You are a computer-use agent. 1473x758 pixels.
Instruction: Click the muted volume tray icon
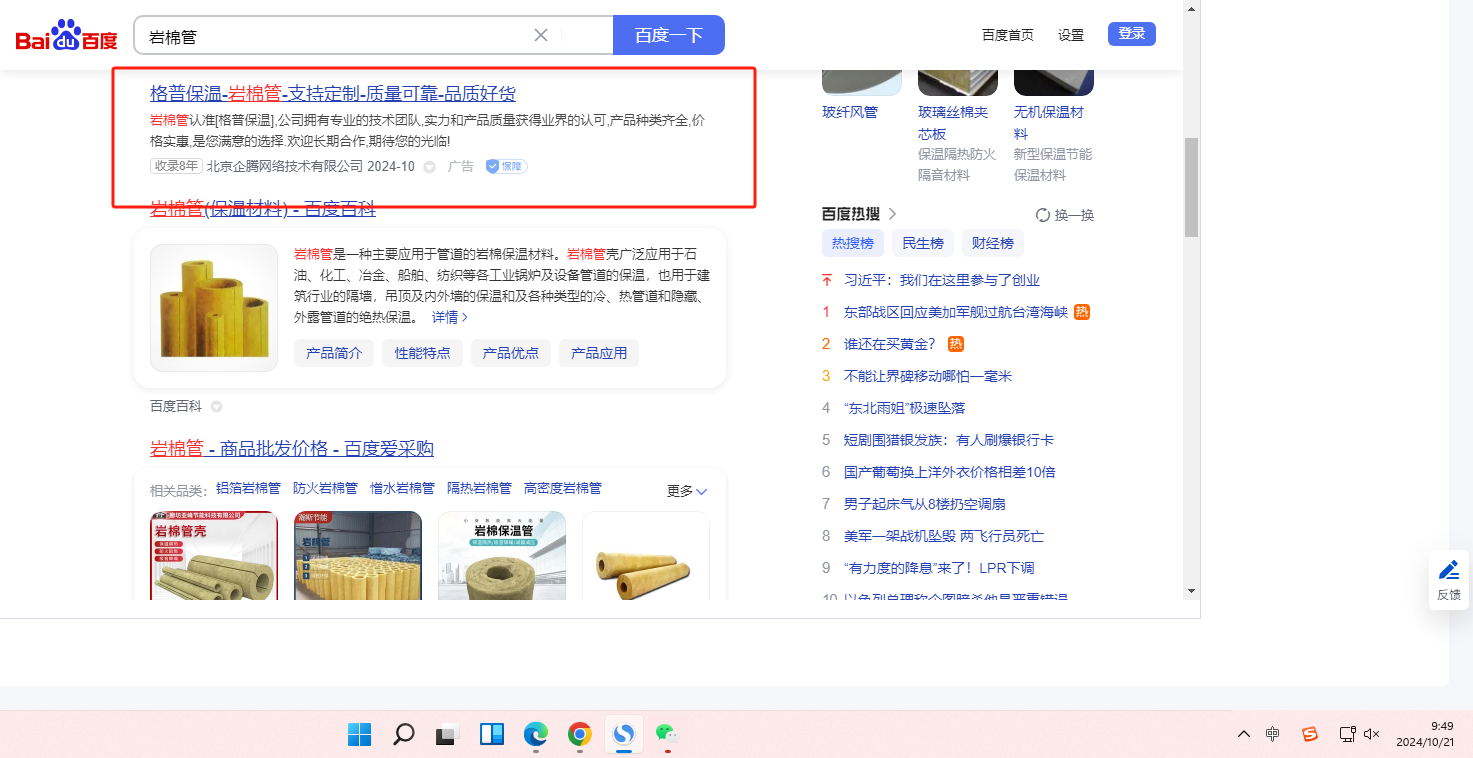point(1372,734)
